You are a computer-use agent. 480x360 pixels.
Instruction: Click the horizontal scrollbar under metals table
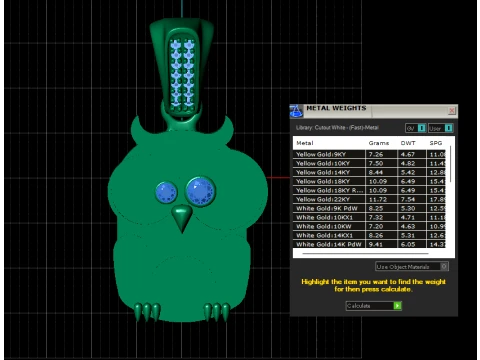coord(365,254)
